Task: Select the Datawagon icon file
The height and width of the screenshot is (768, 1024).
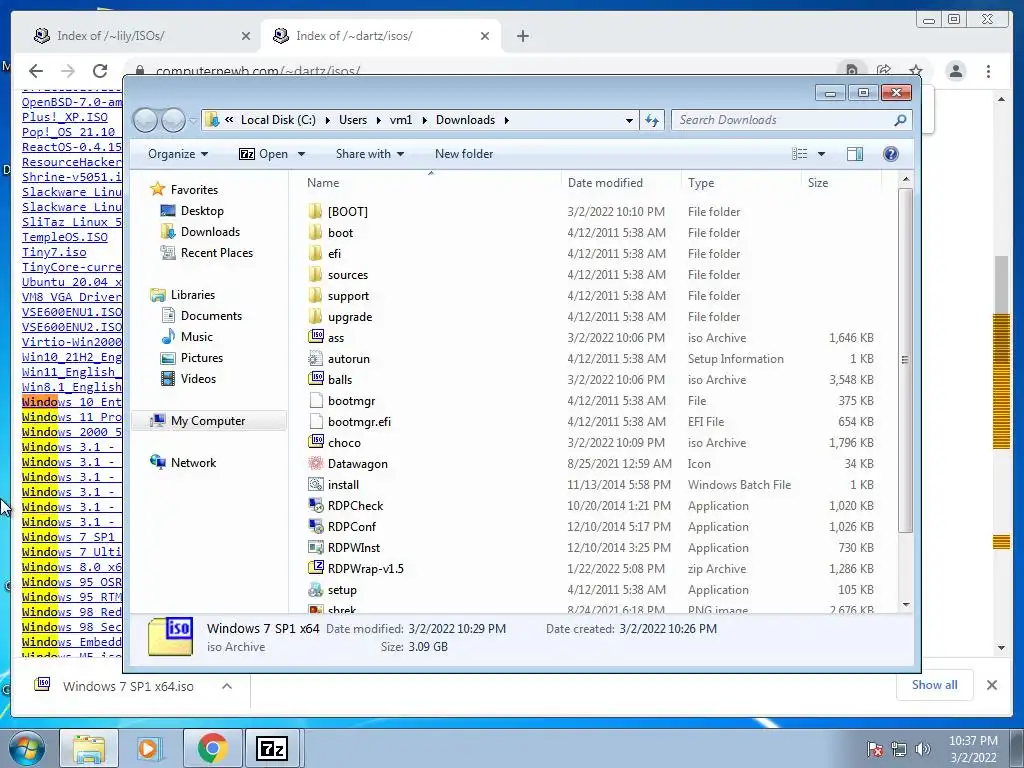Action: [316, 463]
